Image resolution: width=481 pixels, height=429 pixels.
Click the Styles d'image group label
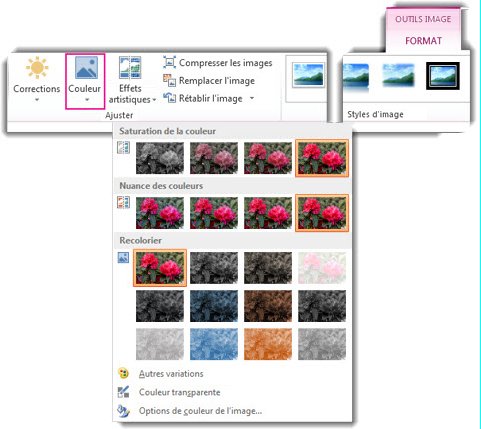[375, 115]
